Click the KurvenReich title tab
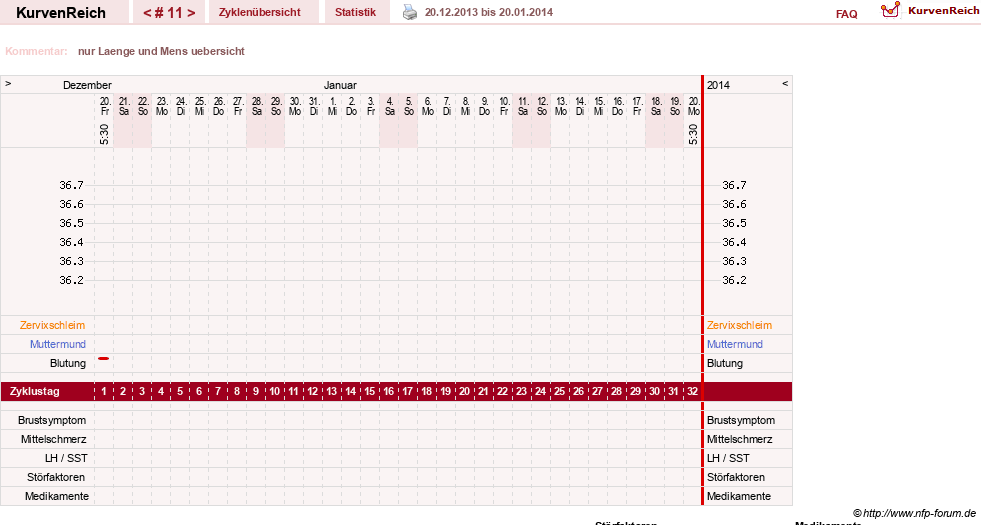981x525 pixels. pyautogui.click(x=61, y=13)
